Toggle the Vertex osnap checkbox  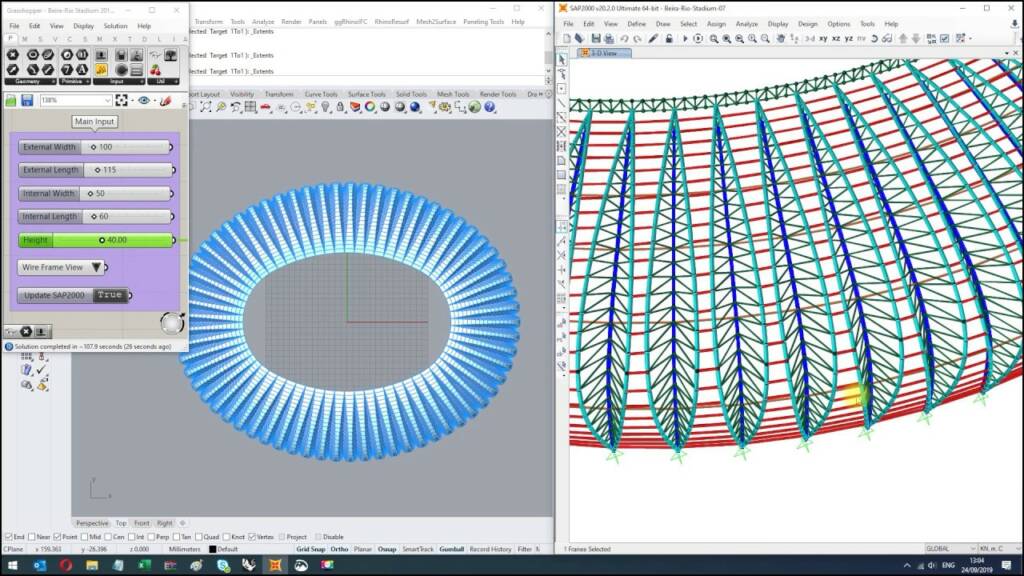tap(251, 537)
